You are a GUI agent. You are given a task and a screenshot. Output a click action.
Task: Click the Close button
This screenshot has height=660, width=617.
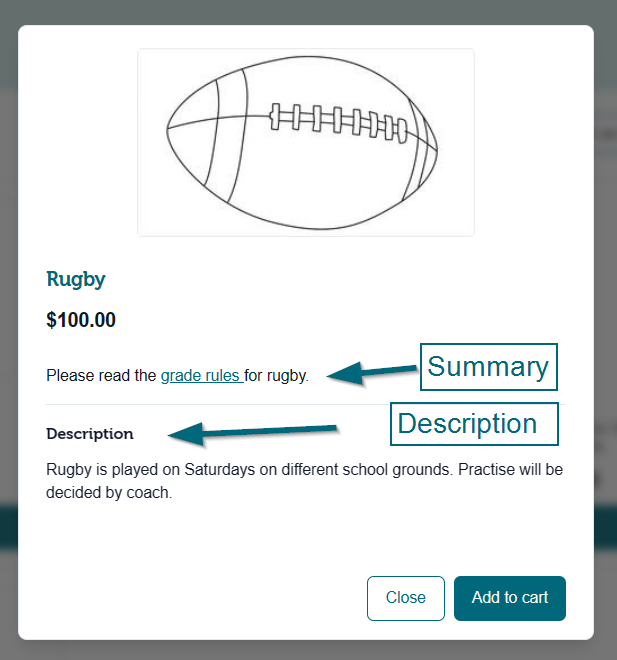click(x=406, y=598)
